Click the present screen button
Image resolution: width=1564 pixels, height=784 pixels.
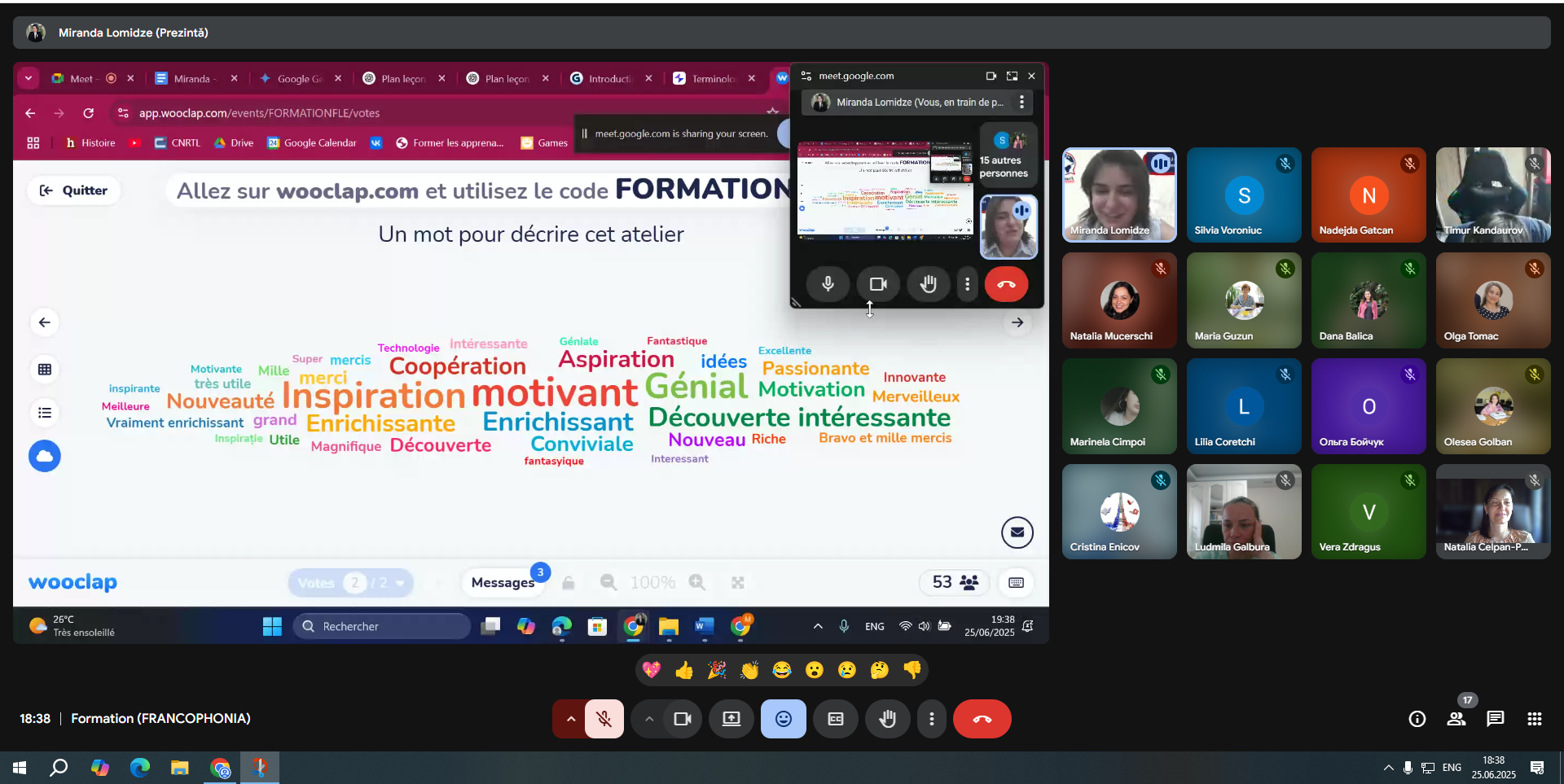tap(731, 719)
